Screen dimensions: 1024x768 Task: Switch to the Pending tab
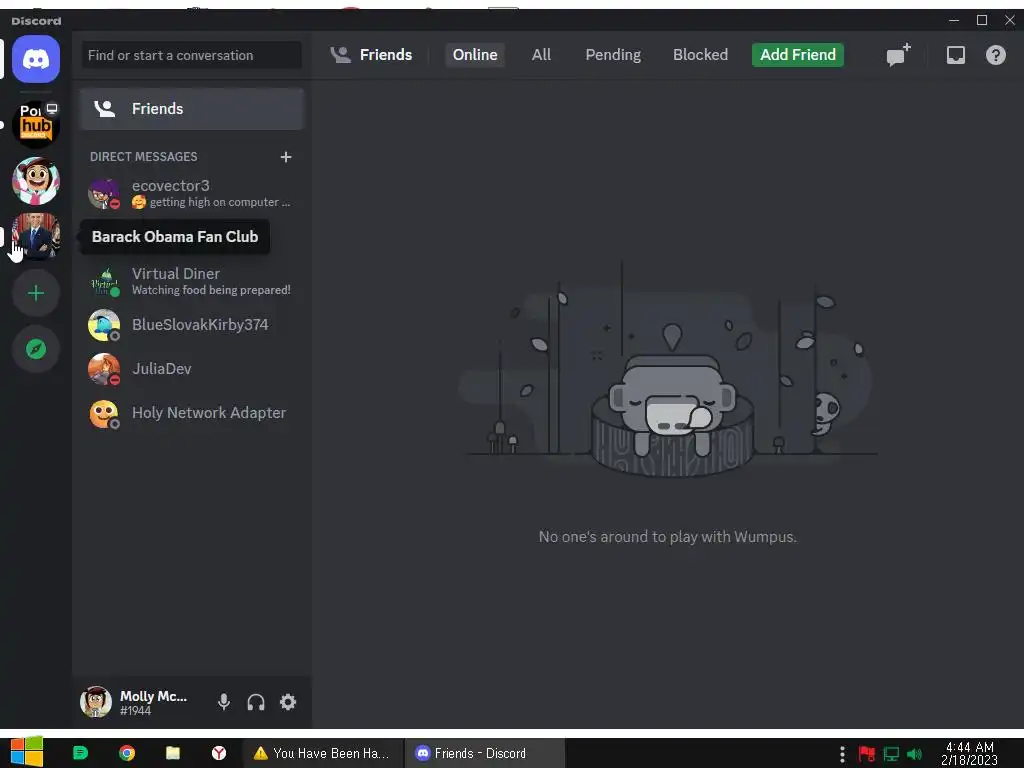click(613, 55)
